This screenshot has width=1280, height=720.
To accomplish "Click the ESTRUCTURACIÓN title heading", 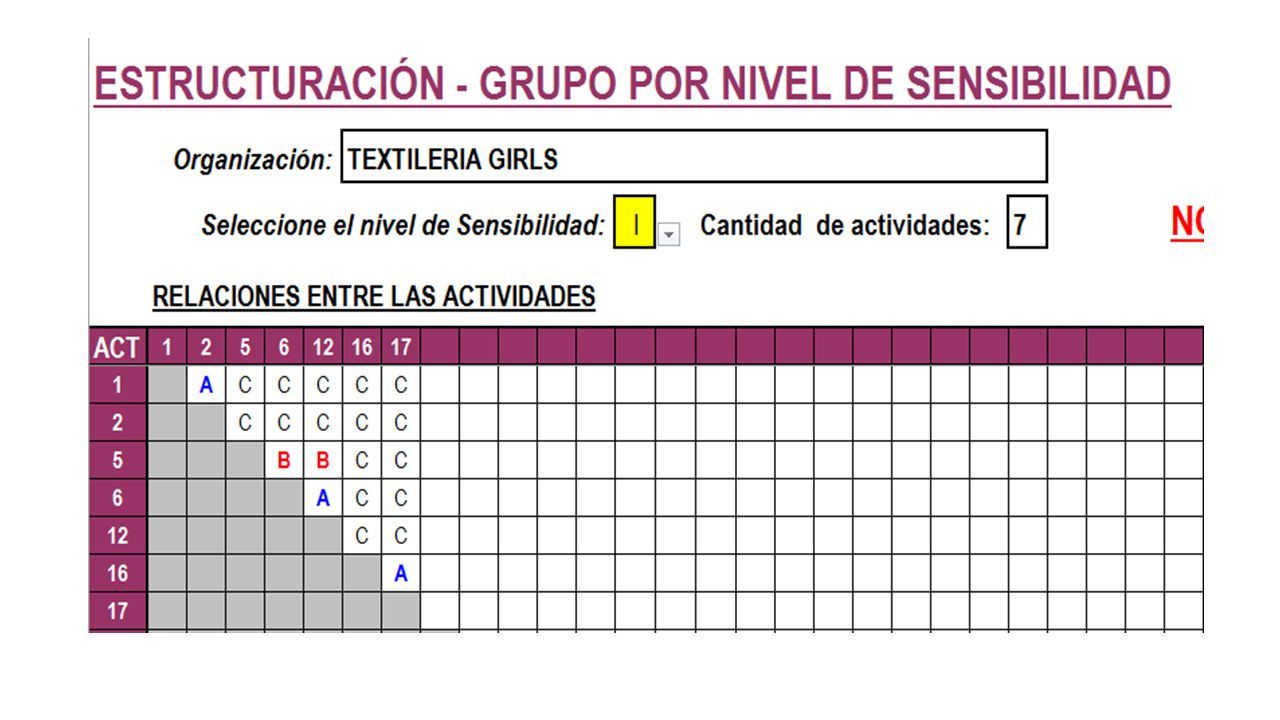I will pos(632,84).
